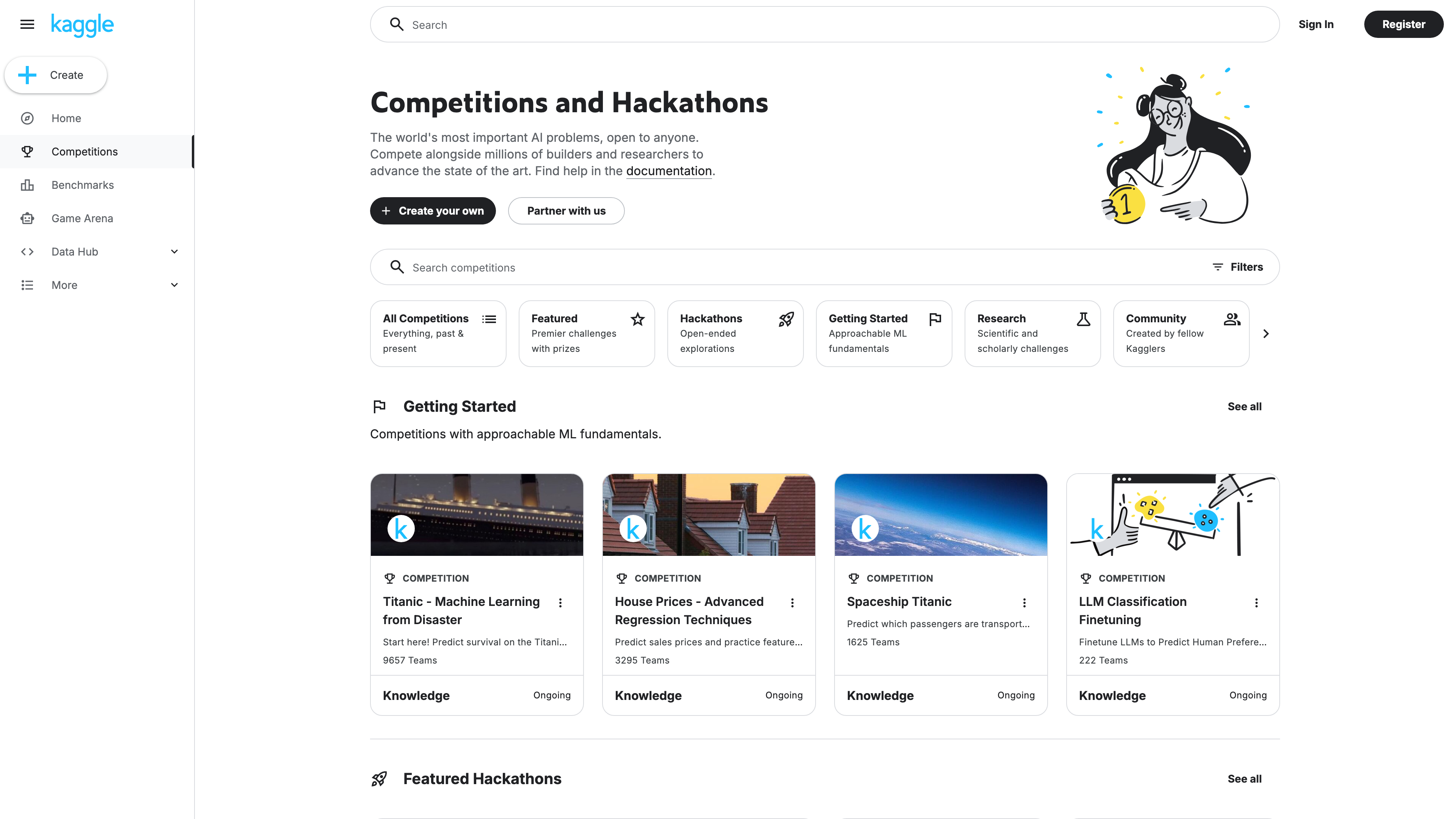Open the documentation link

(x=668, y=171)
